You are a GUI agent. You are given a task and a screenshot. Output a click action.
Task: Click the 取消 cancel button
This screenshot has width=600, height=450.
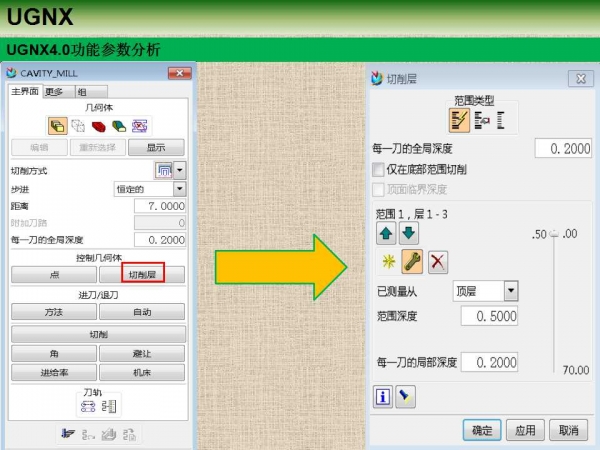[569, 430]
